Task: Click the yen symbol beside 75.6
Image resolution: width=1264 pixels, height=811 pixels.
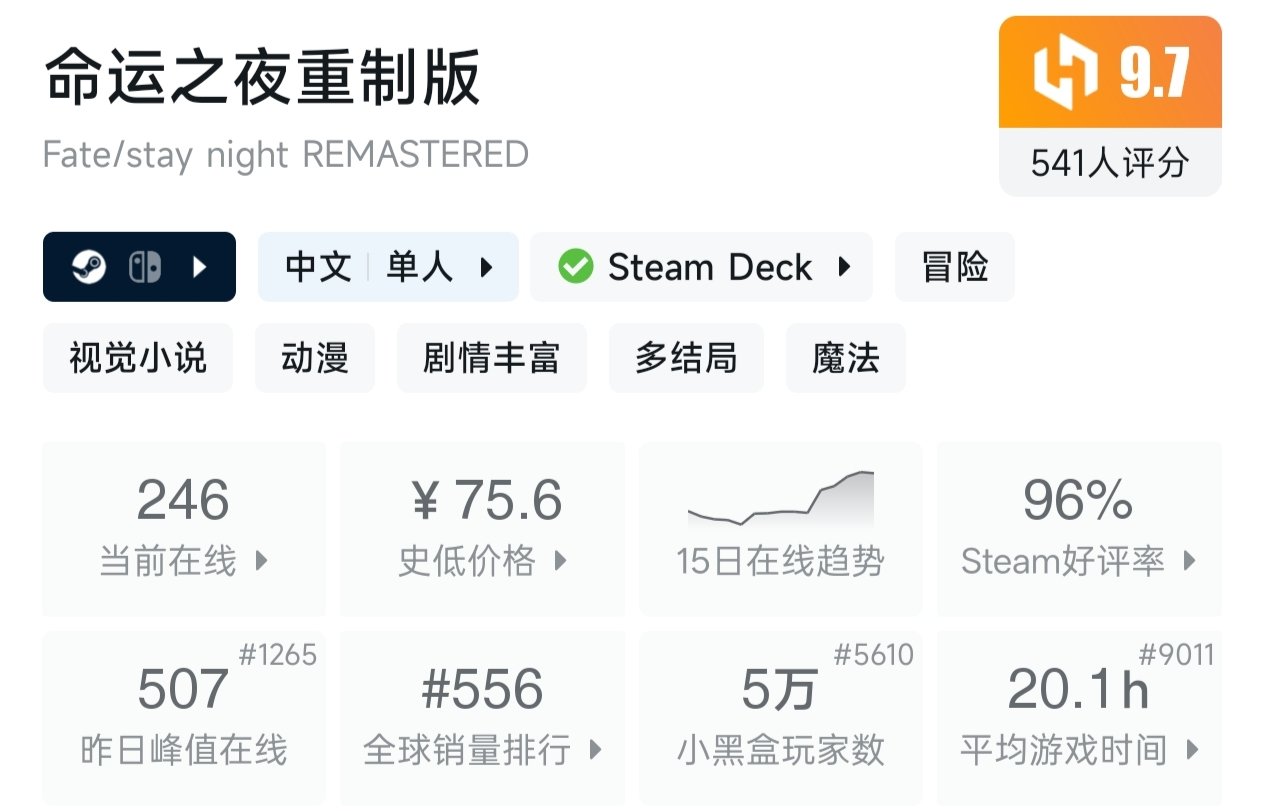Action: point(425,502)
